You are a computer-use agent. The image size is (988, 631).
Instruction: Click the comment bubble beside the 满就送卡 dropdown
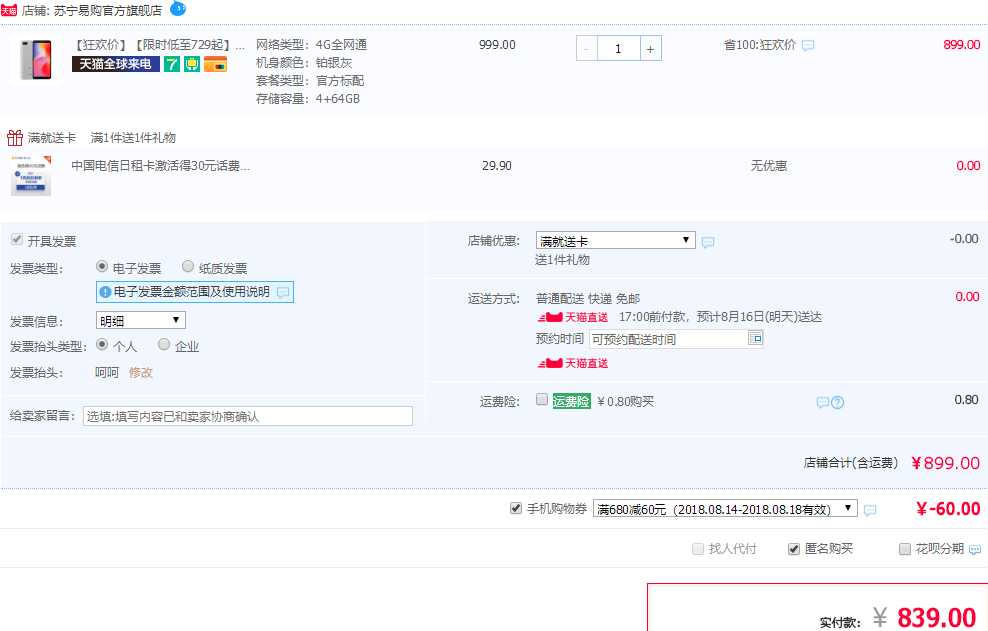pos(708,242)
